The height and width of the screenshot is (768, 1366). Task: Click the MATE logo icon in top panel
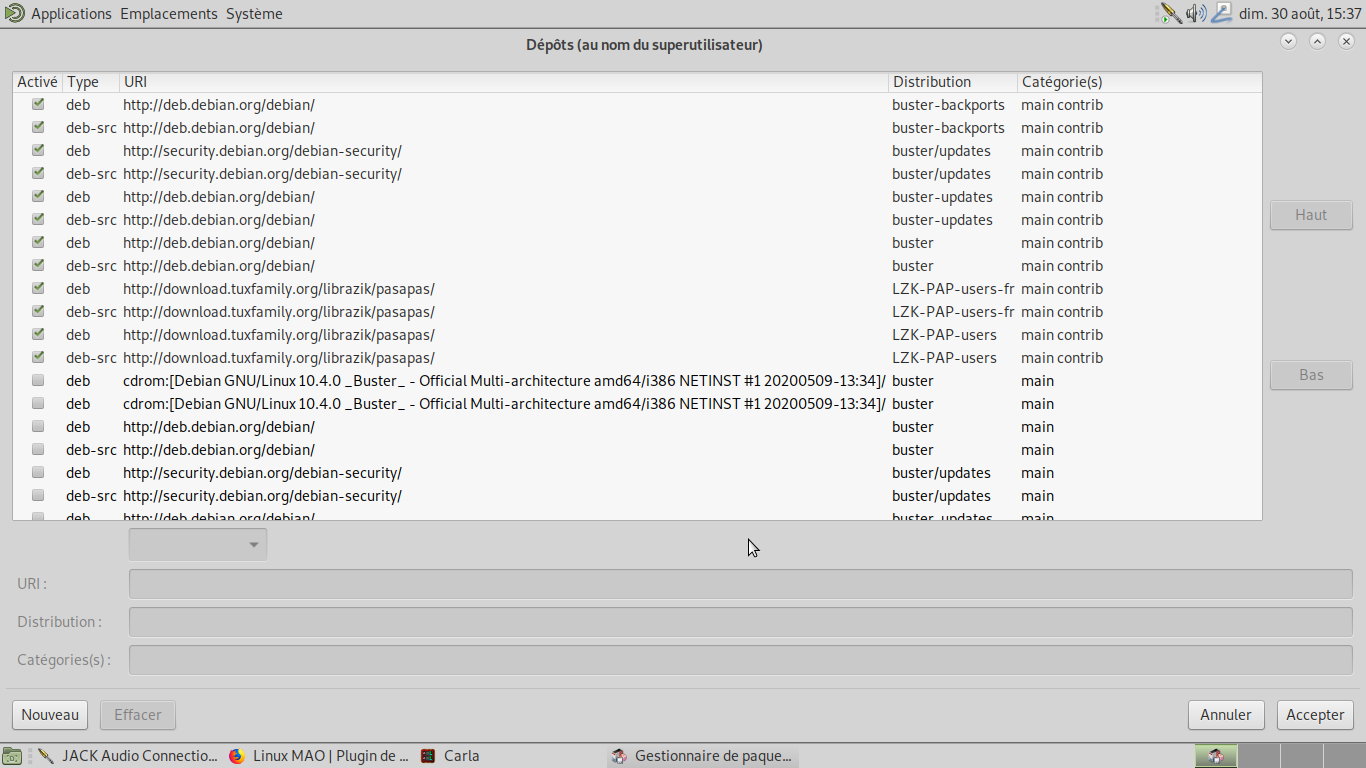pos(14,13)
